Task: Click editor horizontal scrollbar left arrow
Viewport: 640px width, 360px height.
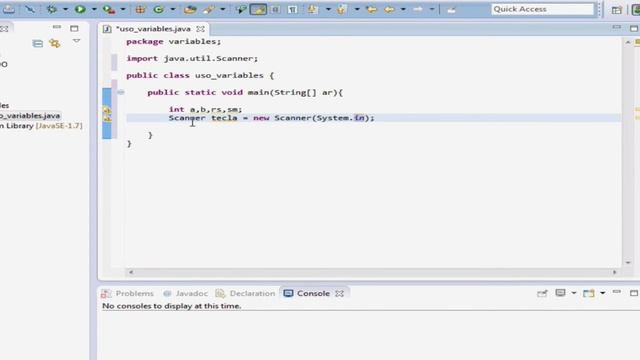Action: pos(131,272)
